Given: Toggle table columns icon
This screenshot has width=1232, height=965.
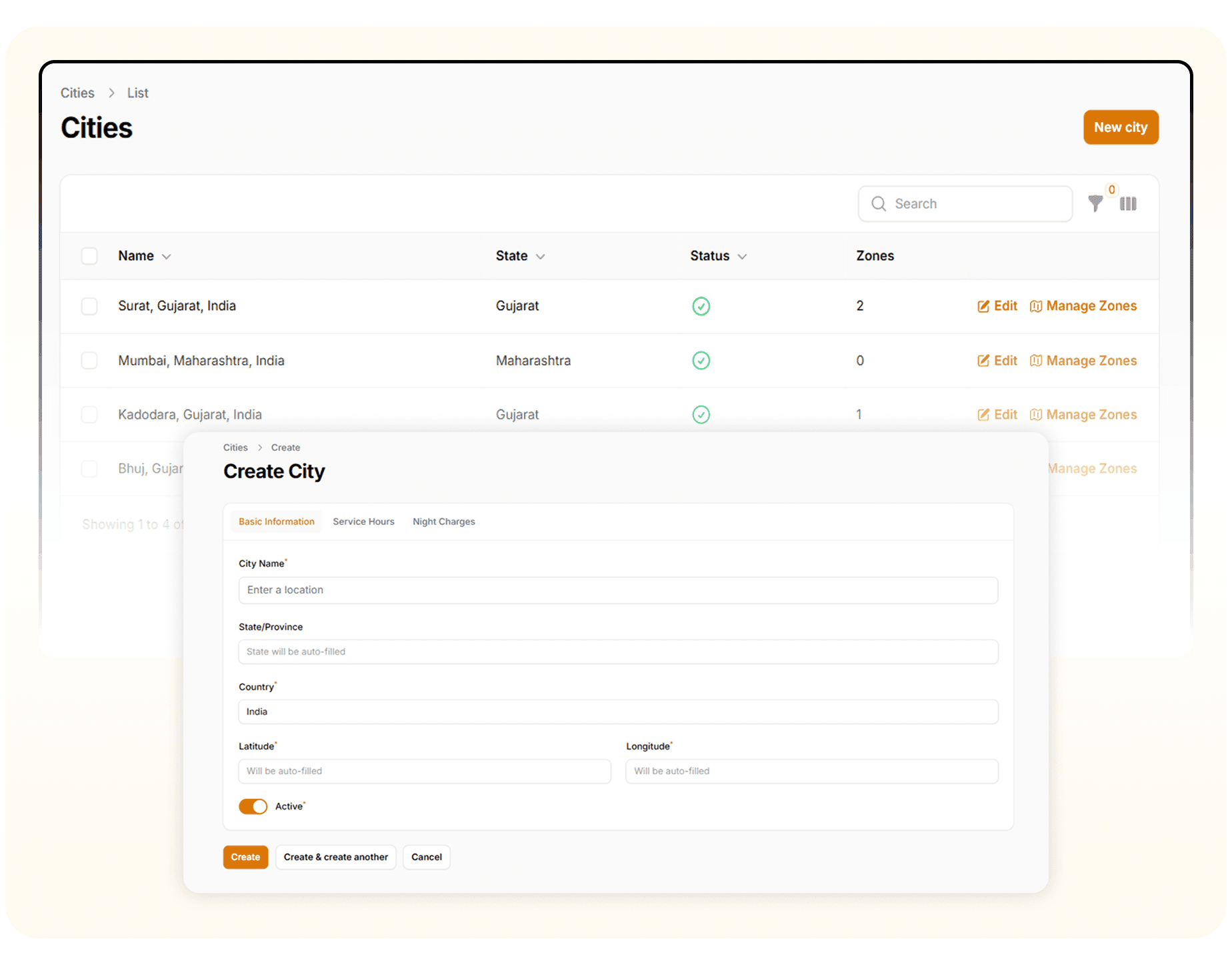Looking at the screenshot, I should click(x=1128, y=203).
